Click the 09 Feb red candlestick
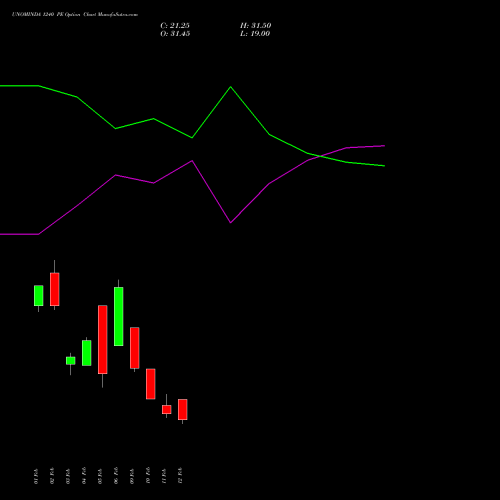Screen dimensions: 500x500 pyautogui.click(x=135, y=348)
